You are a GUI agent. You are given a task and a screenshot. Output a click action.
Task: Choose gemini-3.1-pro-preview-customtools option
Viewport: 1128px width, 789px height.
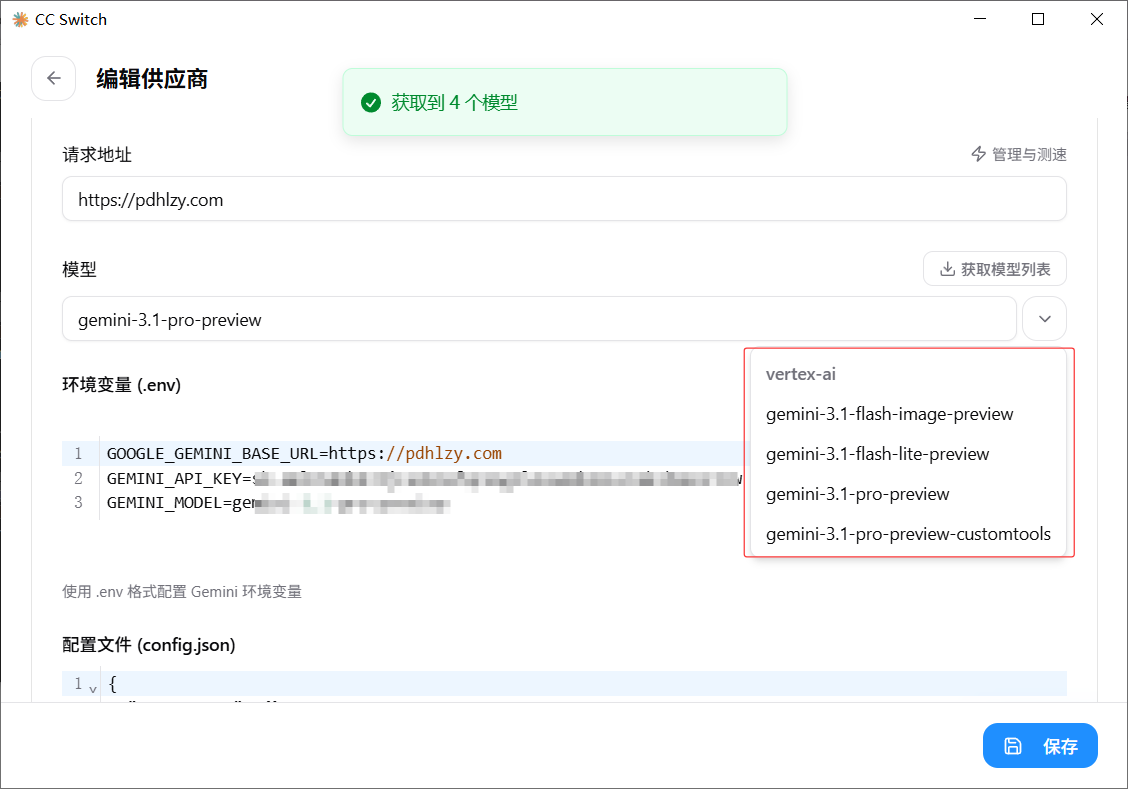pos(908,534)
